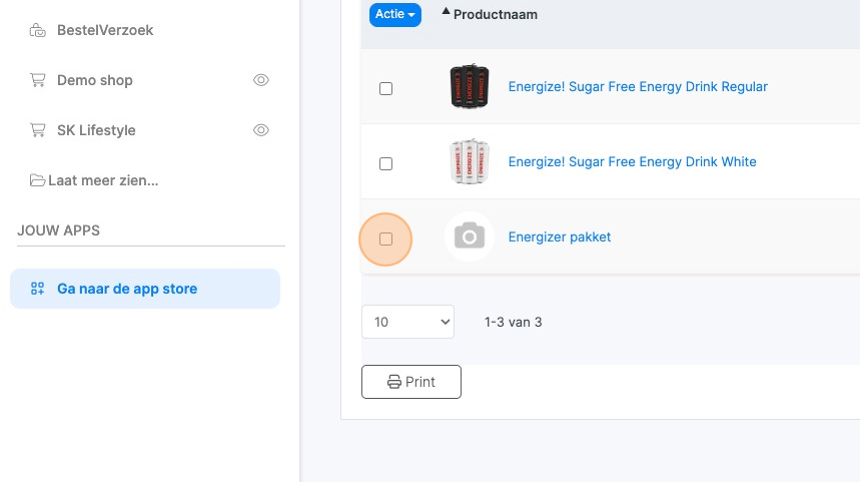Image resolution: width=860 pixels, height=482 pixels.
Task: Click the Energizer pakket camera placeholder image
Action: 469,237
